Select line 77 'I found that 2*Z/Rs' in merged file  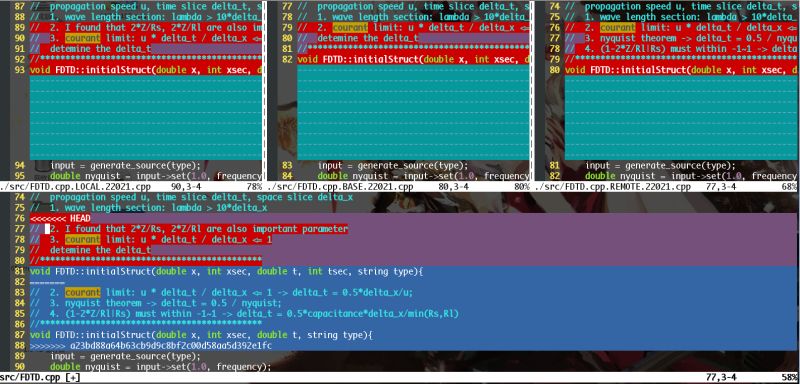[x=189, y=229]
